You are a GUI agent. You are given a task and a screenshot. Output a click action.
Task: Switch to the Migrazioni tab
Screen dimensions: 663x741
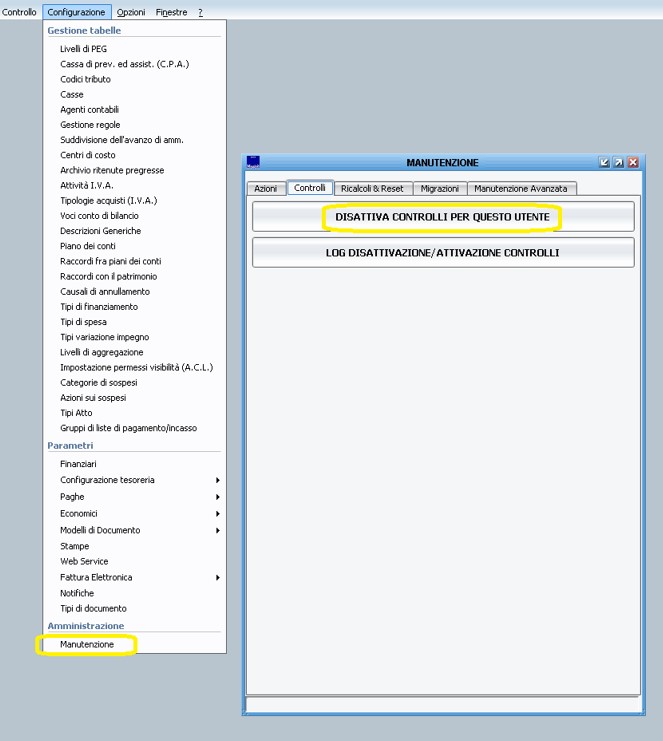pos(440,189)
